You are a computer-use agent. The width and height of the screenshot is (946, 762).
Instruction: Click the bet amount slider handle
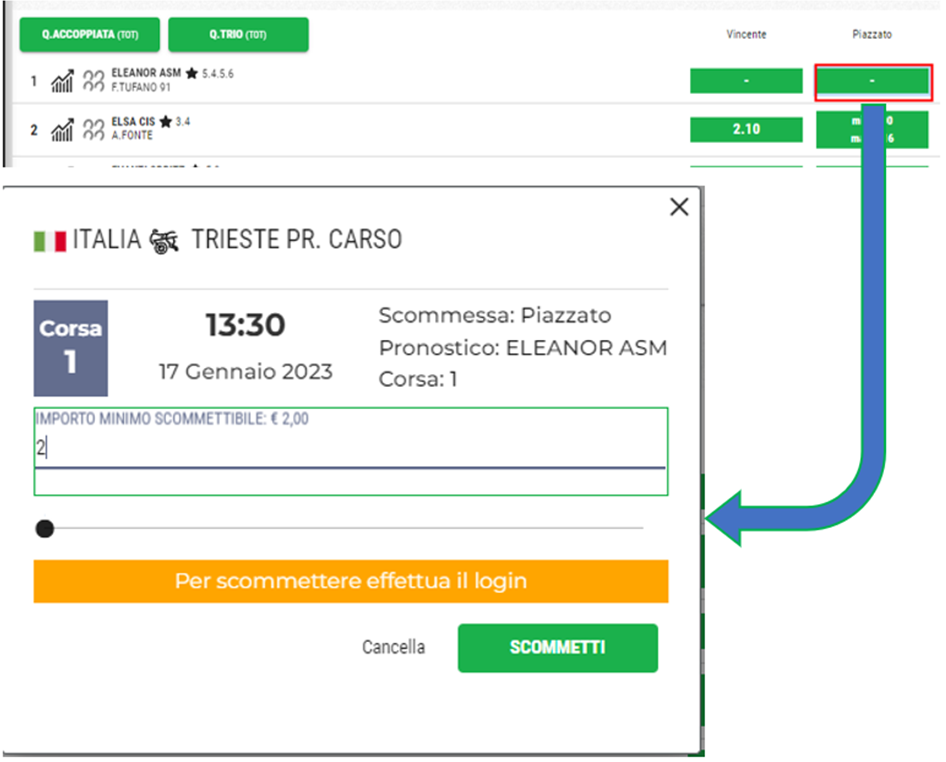(x=45, y=528)
